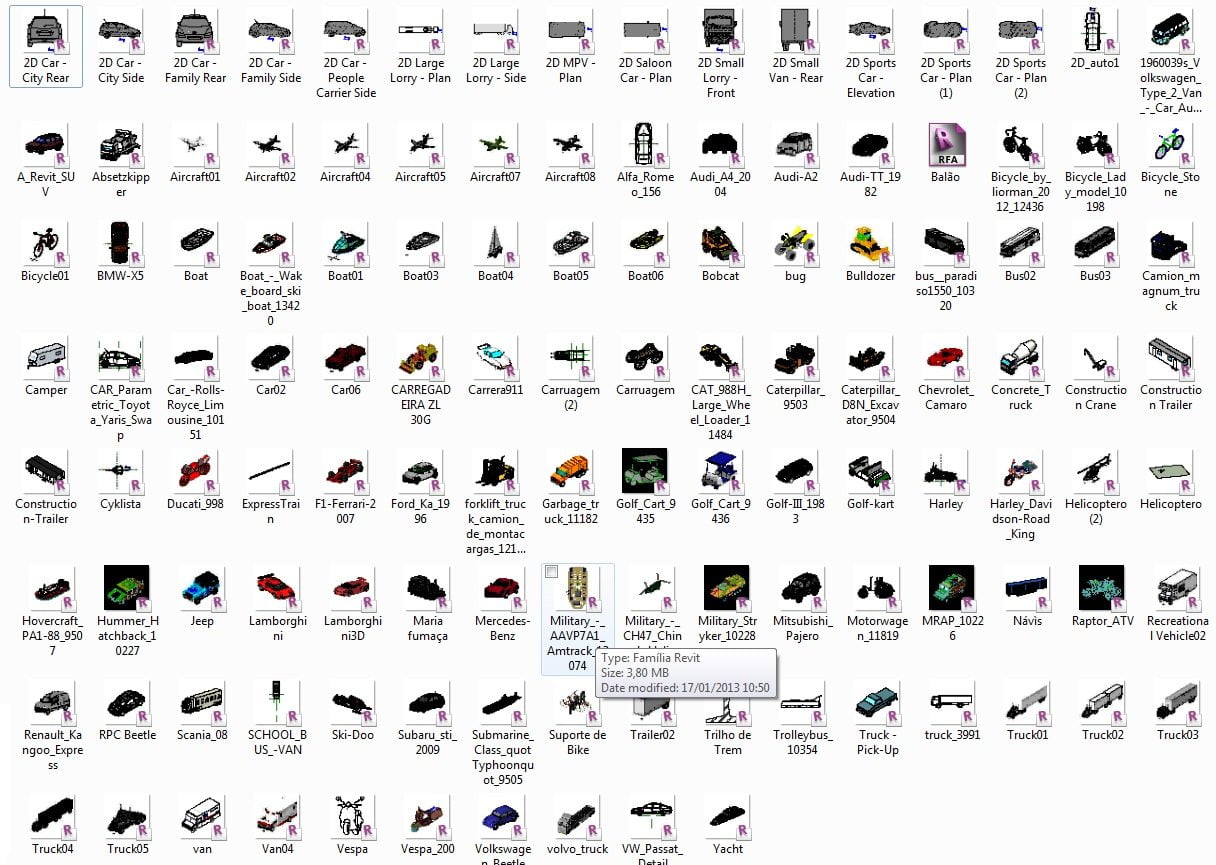Select the Bobcat file icon

pyautogui.click(x=720, y=246)
